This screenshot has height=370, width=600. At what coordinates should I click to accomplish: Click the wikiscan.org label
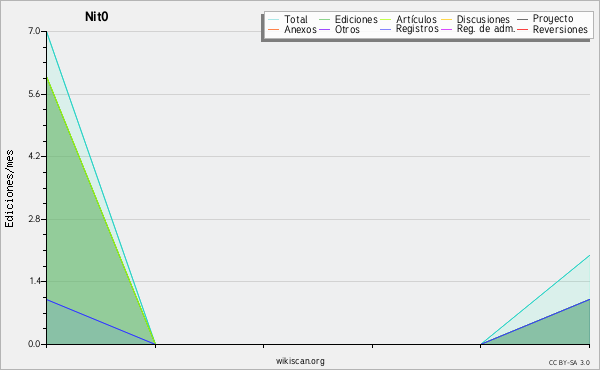coord(300,361)
